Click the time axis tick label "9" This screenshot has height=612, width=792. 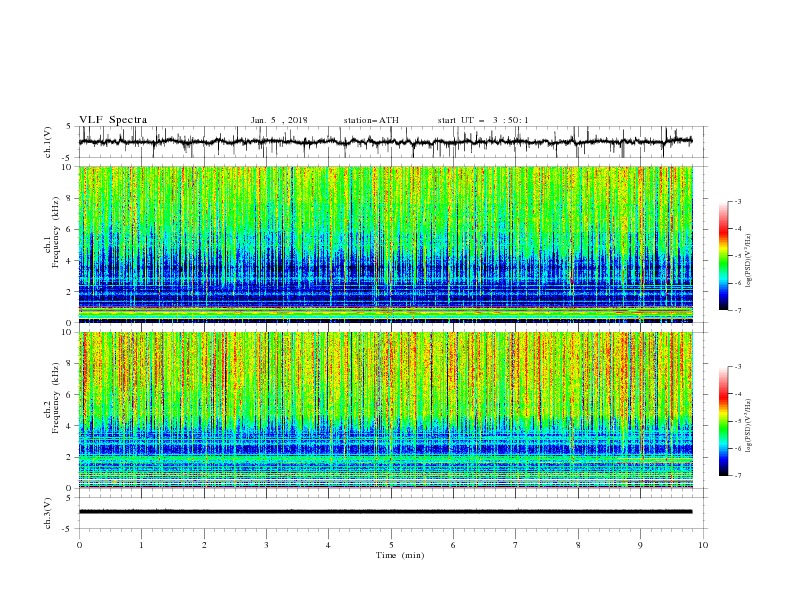click(640, 545)
